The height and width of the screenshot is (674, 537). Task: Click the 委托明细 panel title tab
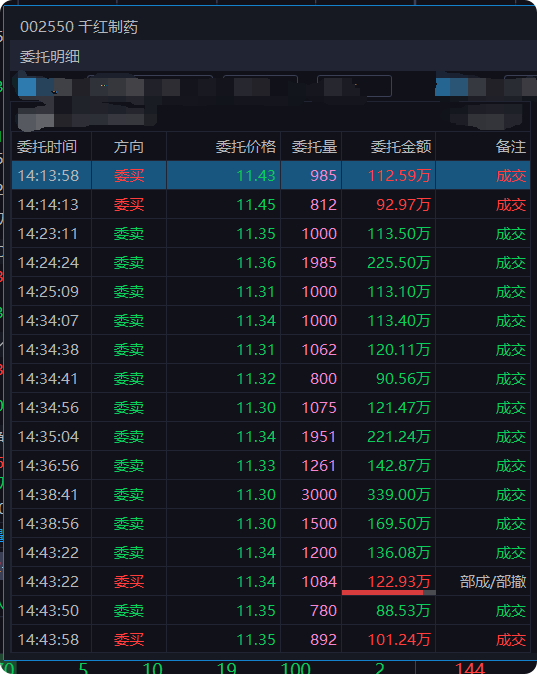(x=50, y=57)
